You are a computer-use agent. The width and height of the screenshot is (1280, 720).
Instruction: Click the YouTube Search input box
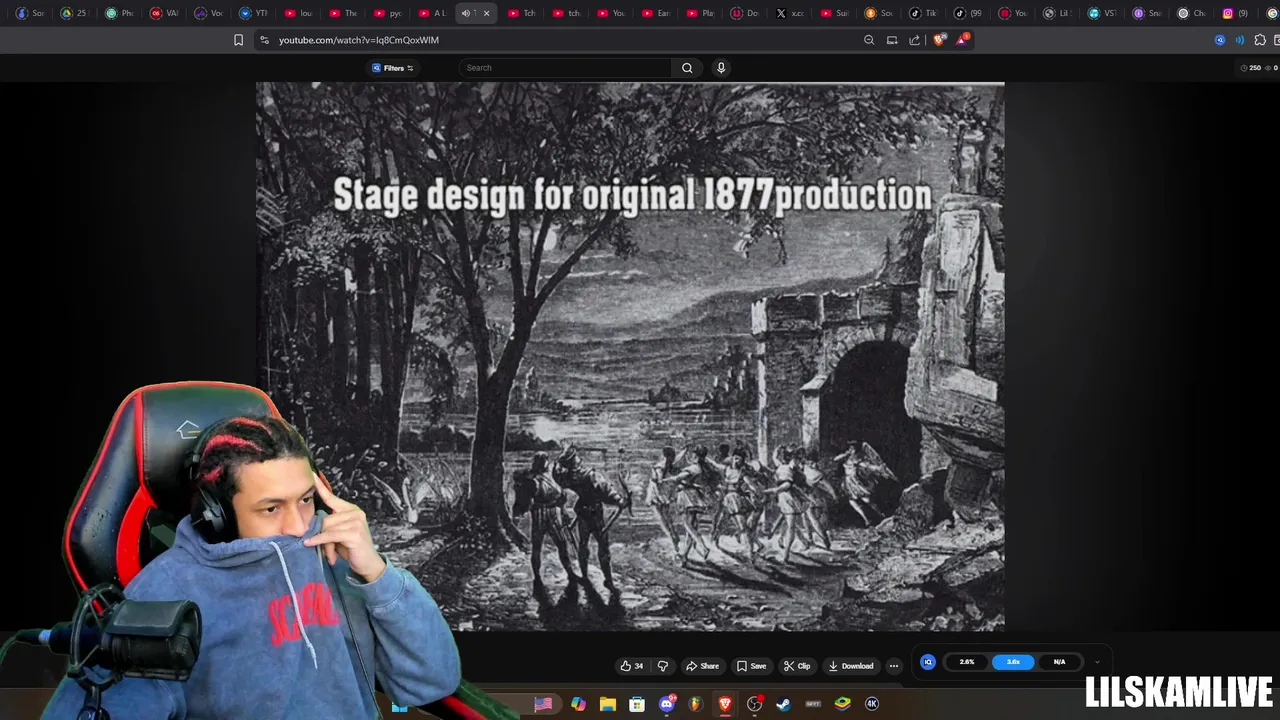coord(566,68)
